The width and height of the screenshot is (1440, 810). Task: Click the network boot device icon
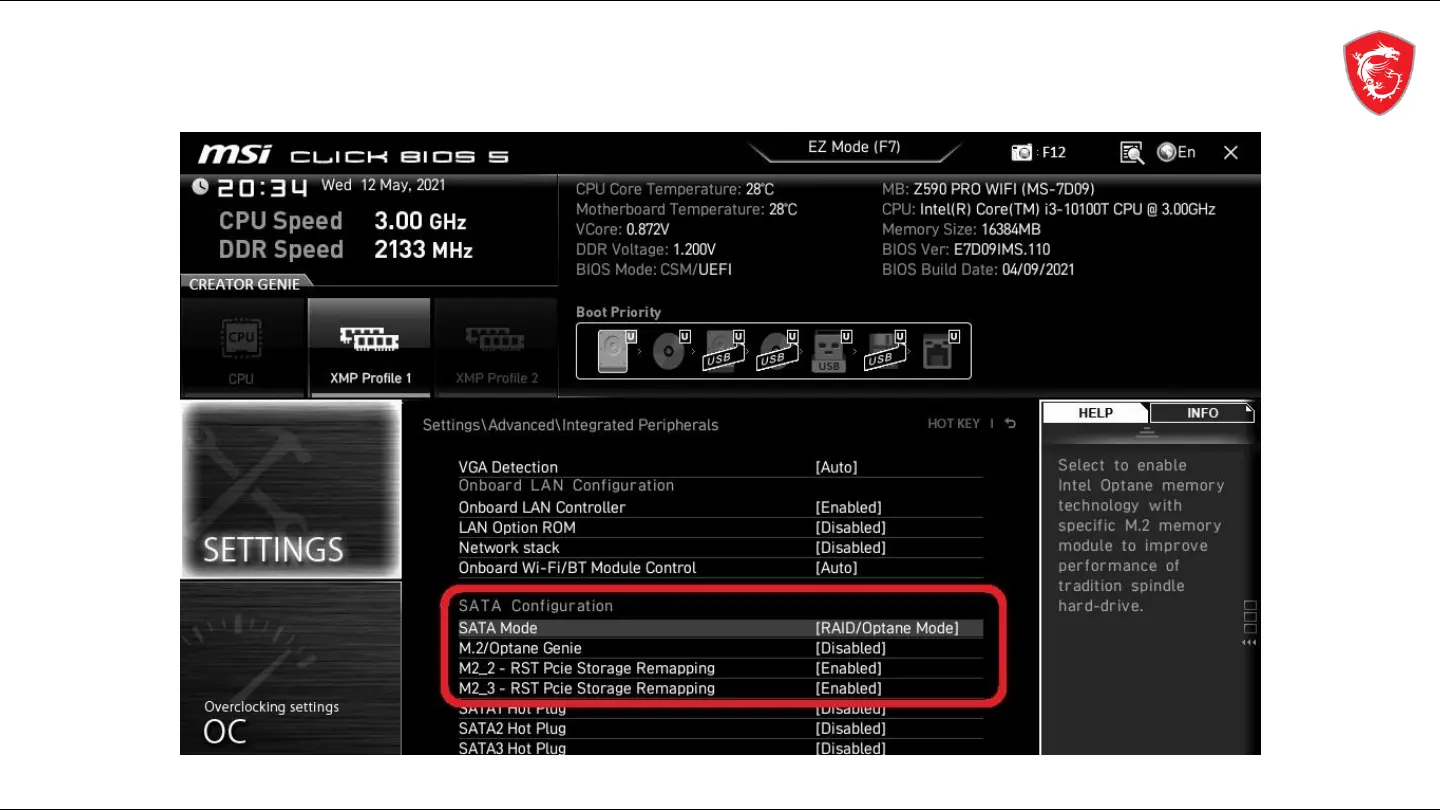tap(940, 351)
